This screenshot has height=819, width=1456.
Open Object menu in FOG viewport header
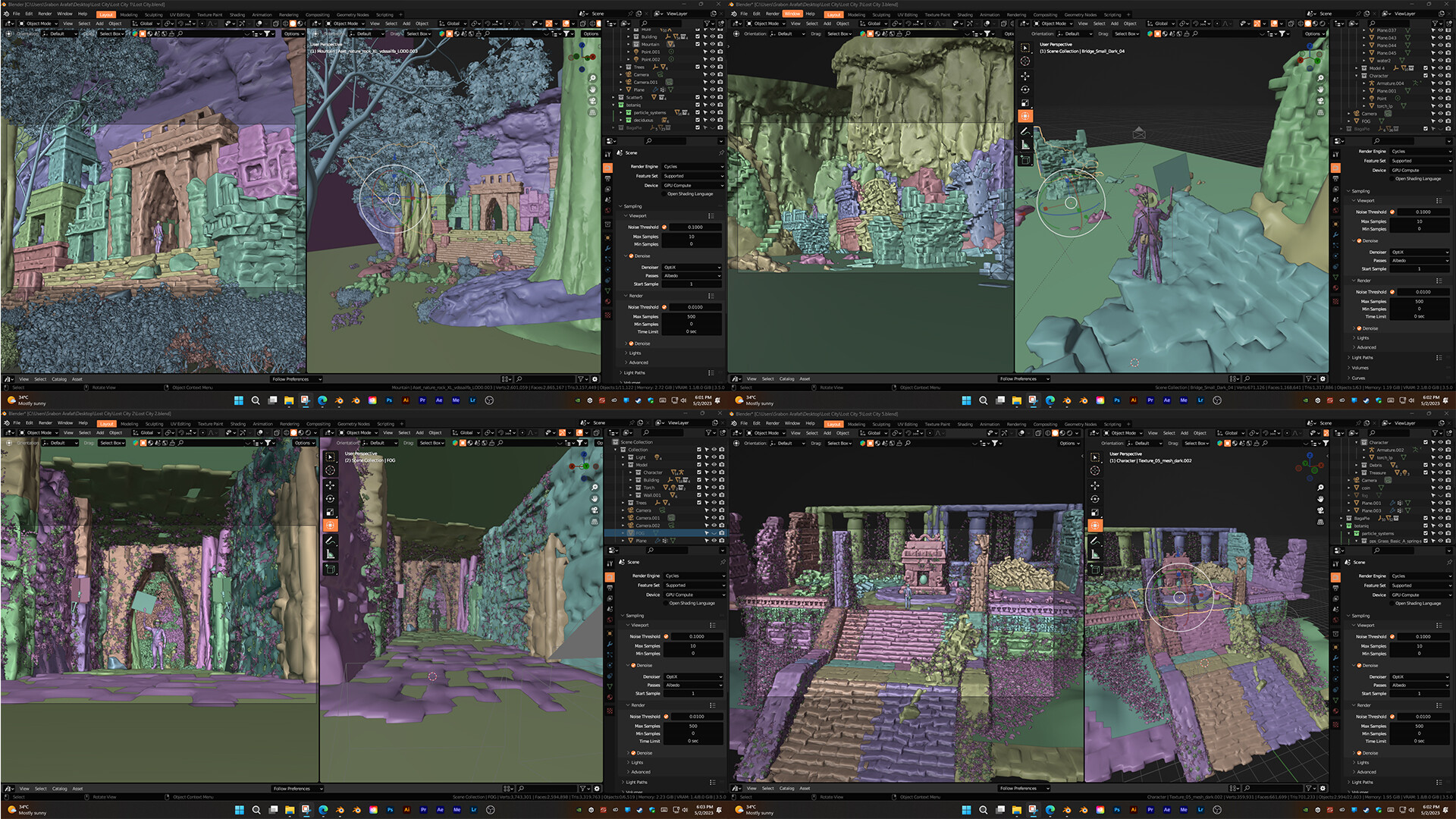pyautogui.click(x=435, y=433)
